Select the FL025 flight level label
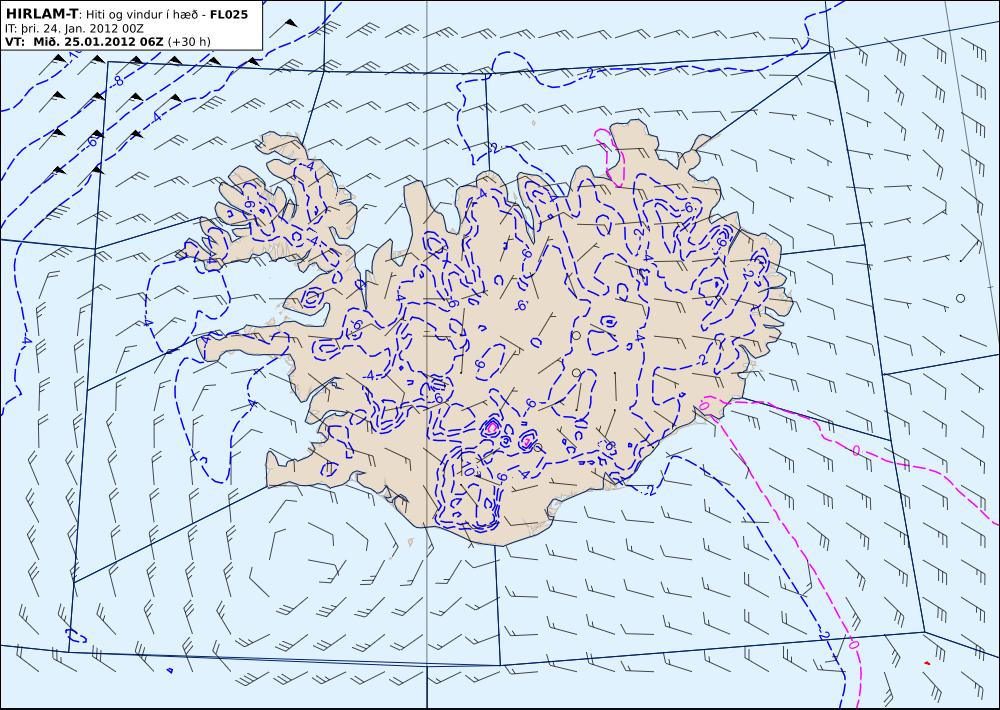Viewport: 1000px width, 710px height. pos(228,13)
